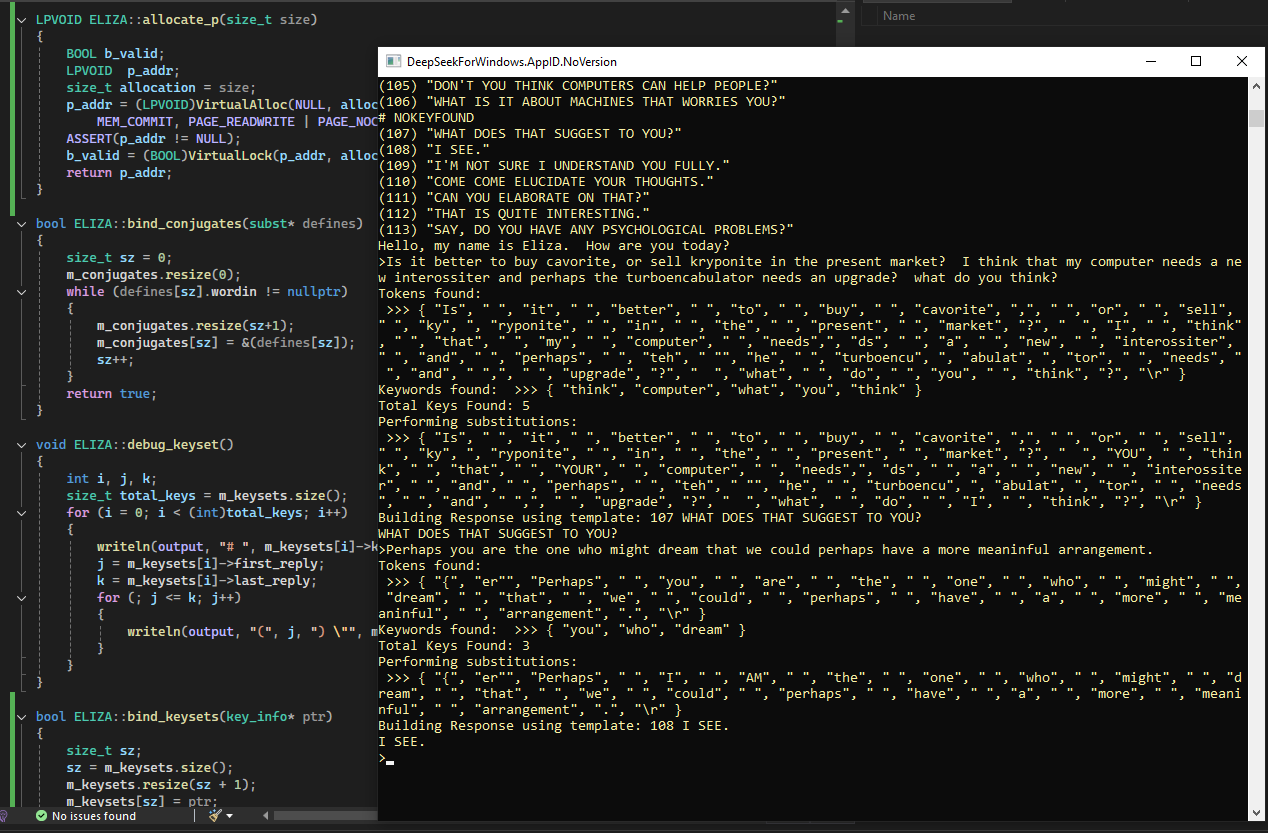Open the code cleanup dropdown arrow

click(x=230, y=816)
